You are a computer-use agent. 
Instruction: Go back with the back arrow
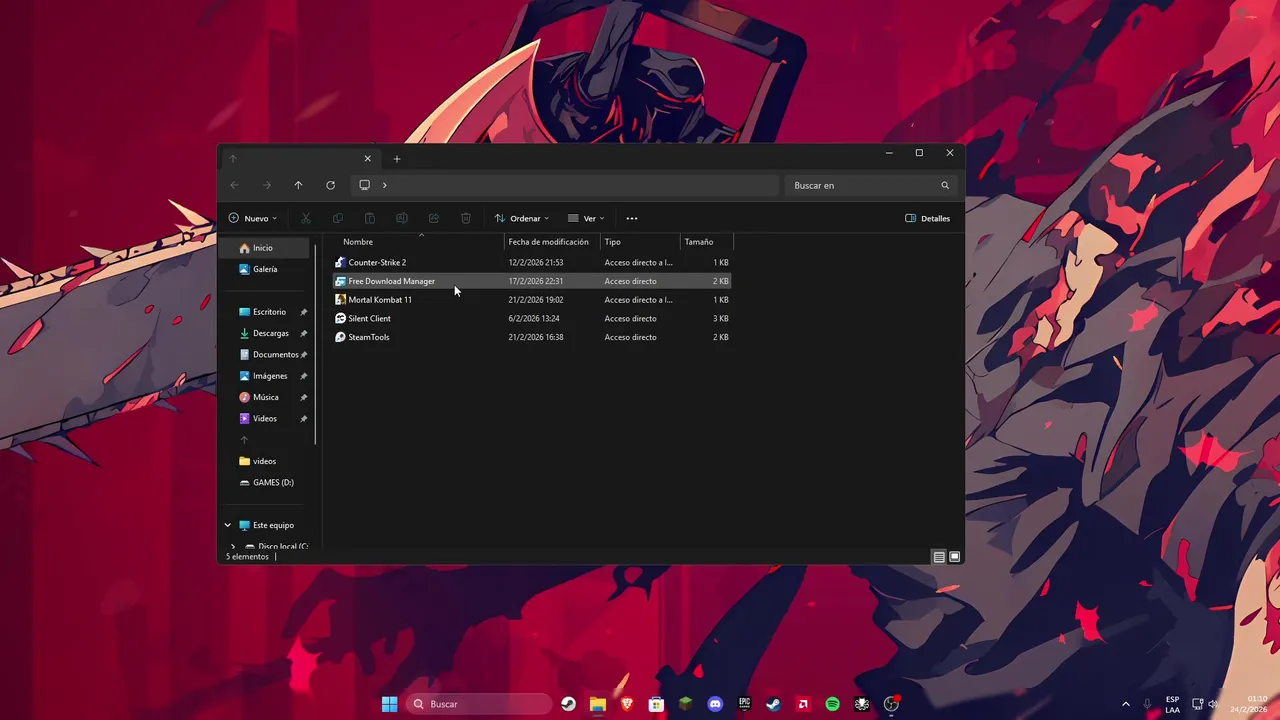click(234, 185)
